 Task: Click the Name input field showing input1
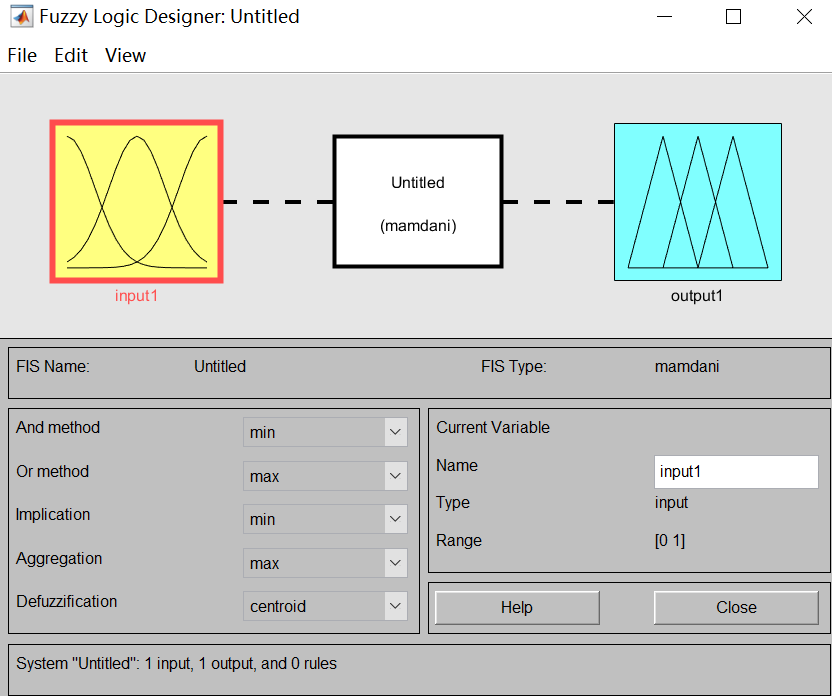pyautogui.click(x=736, y=471)
